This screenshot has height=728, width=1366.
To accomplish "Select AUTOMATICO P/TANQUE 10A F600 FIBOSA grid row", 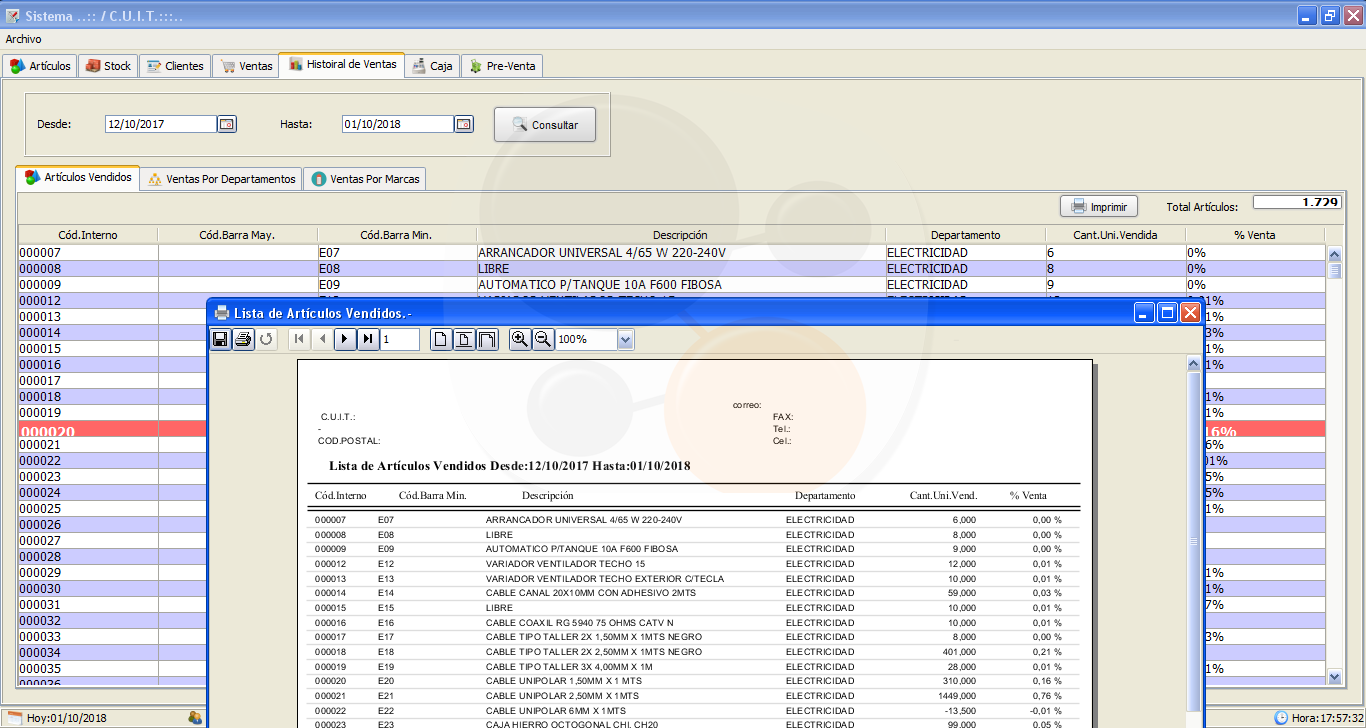I will coord(672,285).
